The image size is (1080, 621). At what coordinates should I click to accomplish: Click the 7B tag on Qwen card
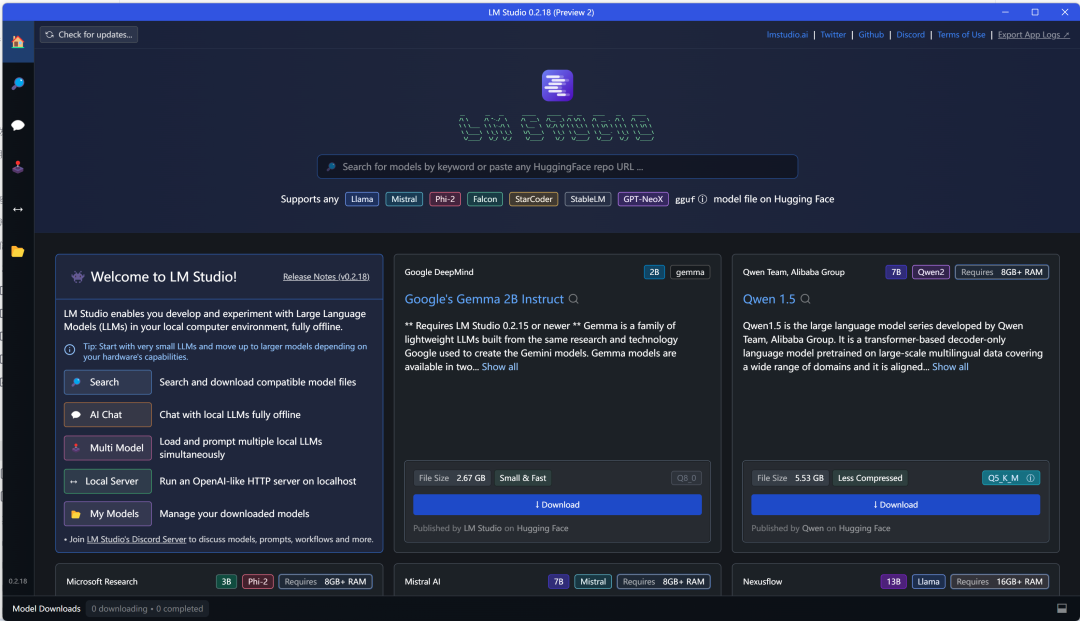[x=896, y=272]
